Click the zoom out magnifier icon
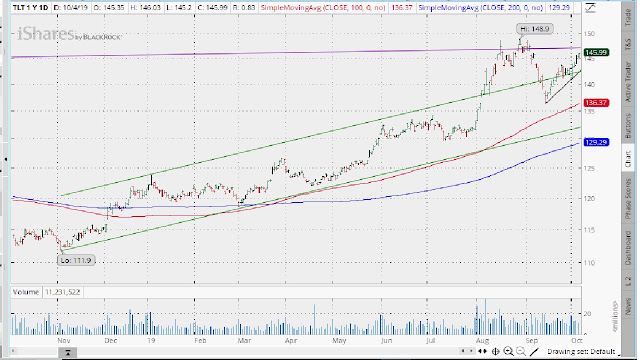This screenshot has width=640, height=360. tap(521, 351)
